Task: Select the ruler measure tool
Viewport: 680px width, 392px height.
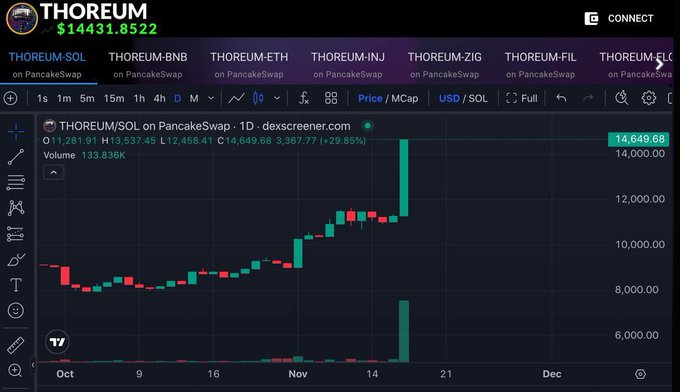Action: (16, 346)
